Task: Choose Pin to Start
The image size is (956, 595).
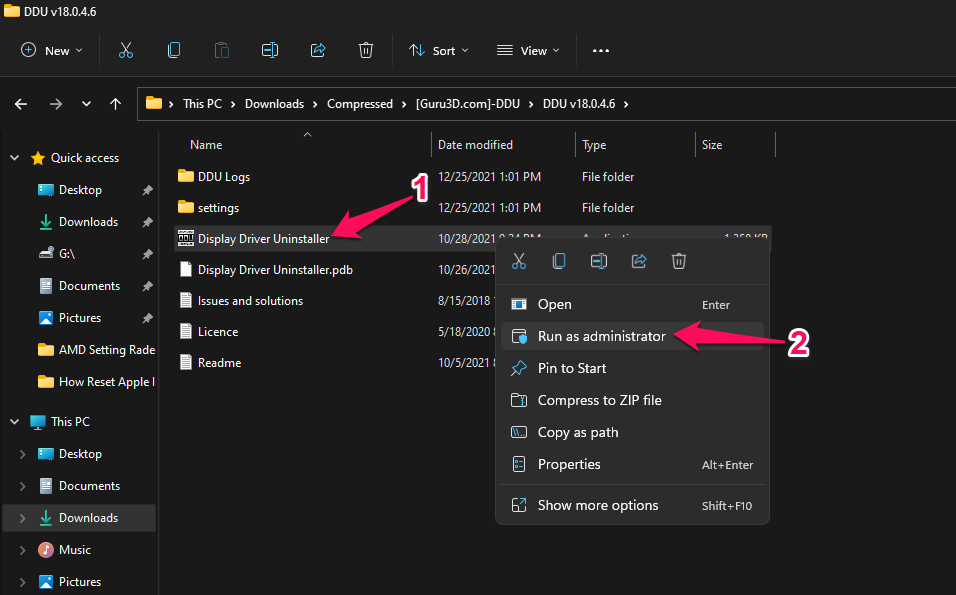Action: coord(632,368)
